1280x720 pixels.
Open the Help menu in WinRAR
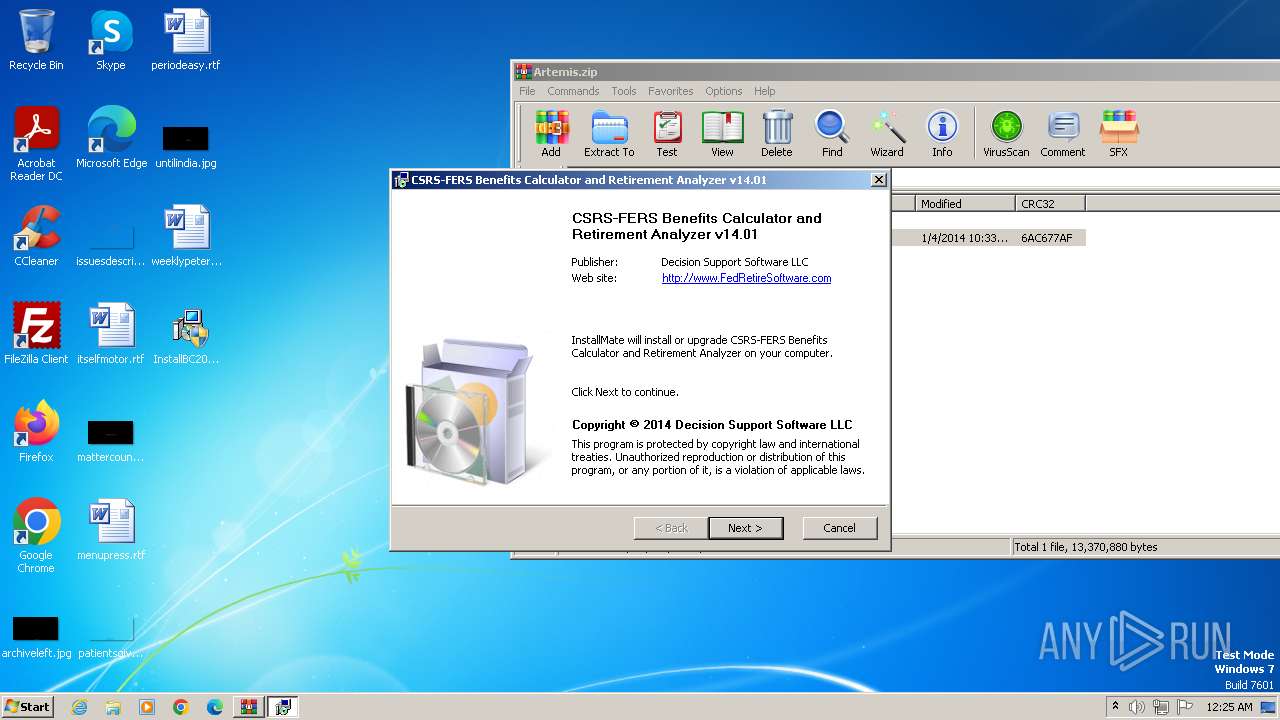point(765,91)
